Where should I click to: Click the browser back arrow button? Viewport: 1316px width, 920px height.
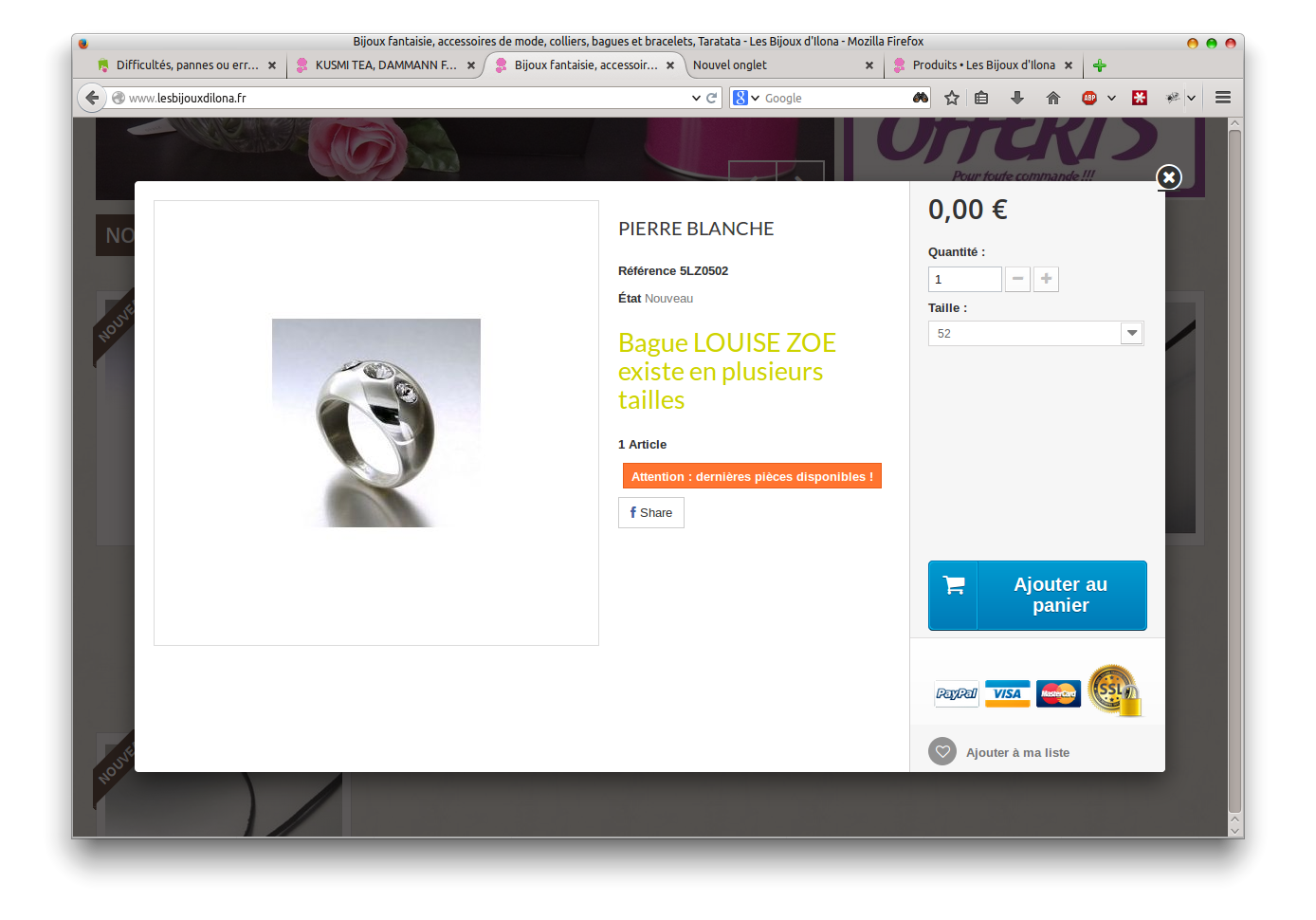click(x=92, y=98)
